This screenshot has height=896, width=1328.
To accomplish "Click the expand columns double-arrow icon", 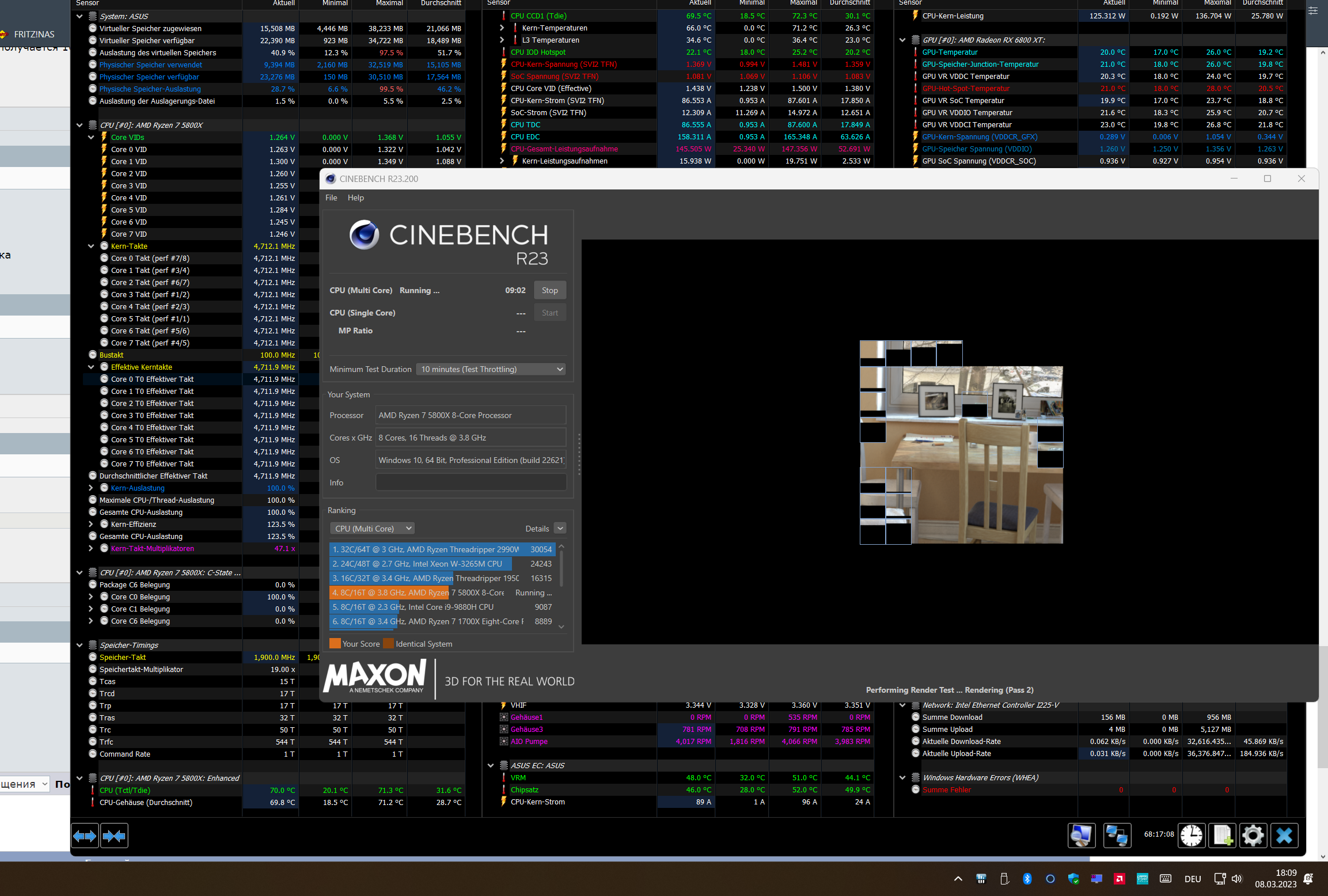I will (x=85, y=836).
